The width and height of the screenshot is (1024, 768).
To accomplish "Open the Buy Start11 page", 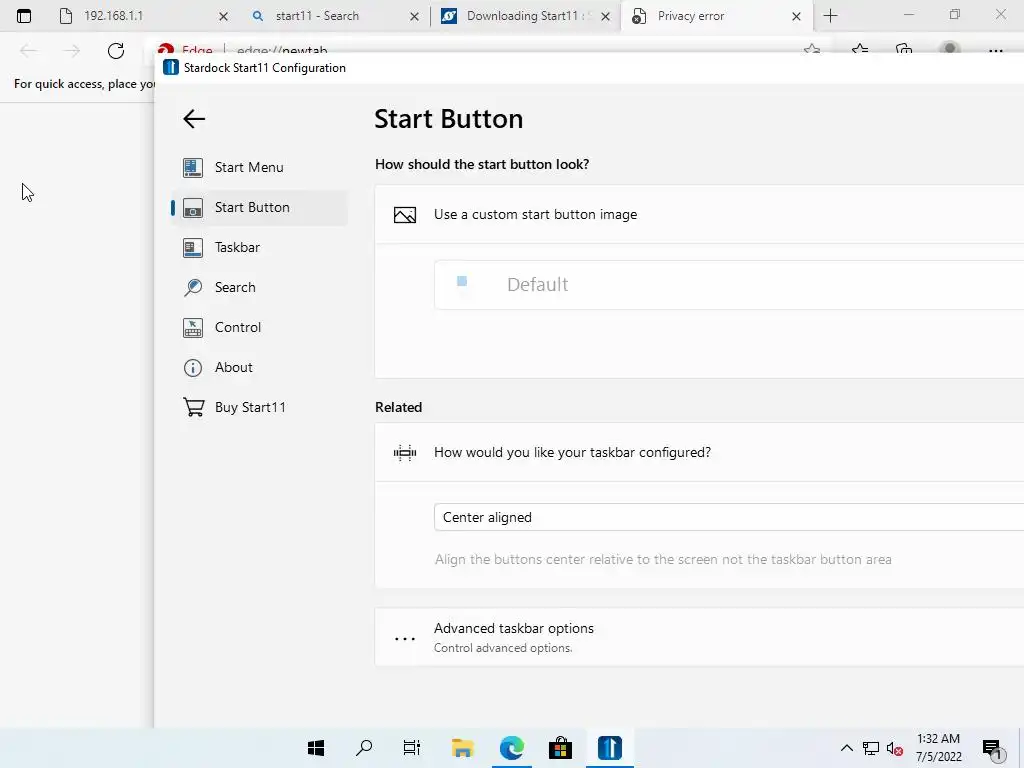I will point(259,408).
